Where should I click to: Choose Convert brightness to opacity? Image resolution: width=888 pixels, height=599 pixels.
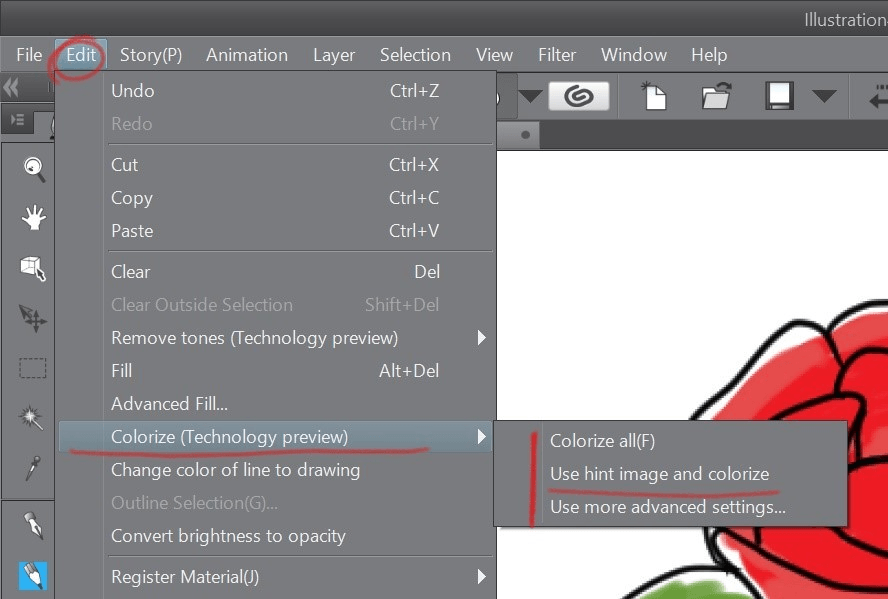(x=276, y=536)
